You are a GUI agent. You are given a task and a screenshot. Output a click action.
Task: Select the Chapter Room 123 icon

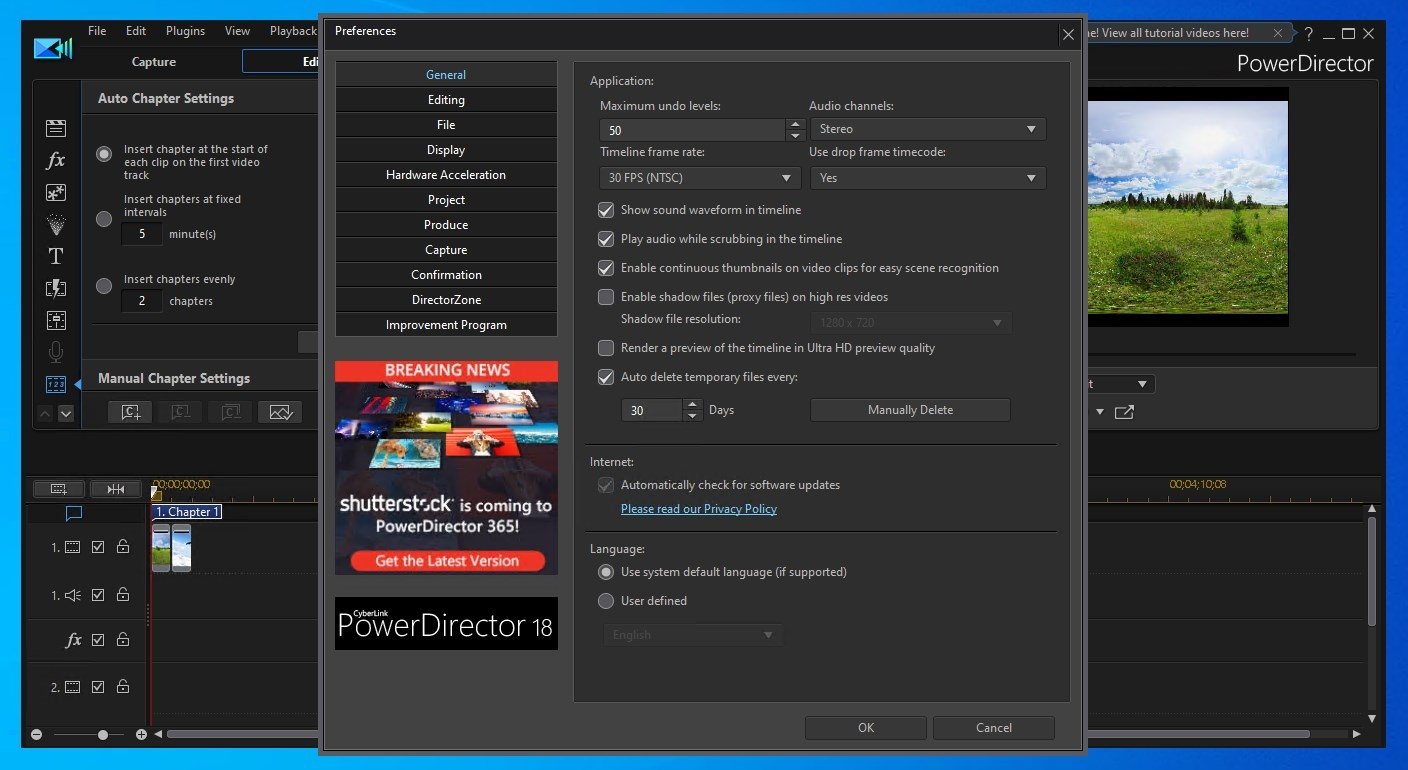click(x=56, y=384)
